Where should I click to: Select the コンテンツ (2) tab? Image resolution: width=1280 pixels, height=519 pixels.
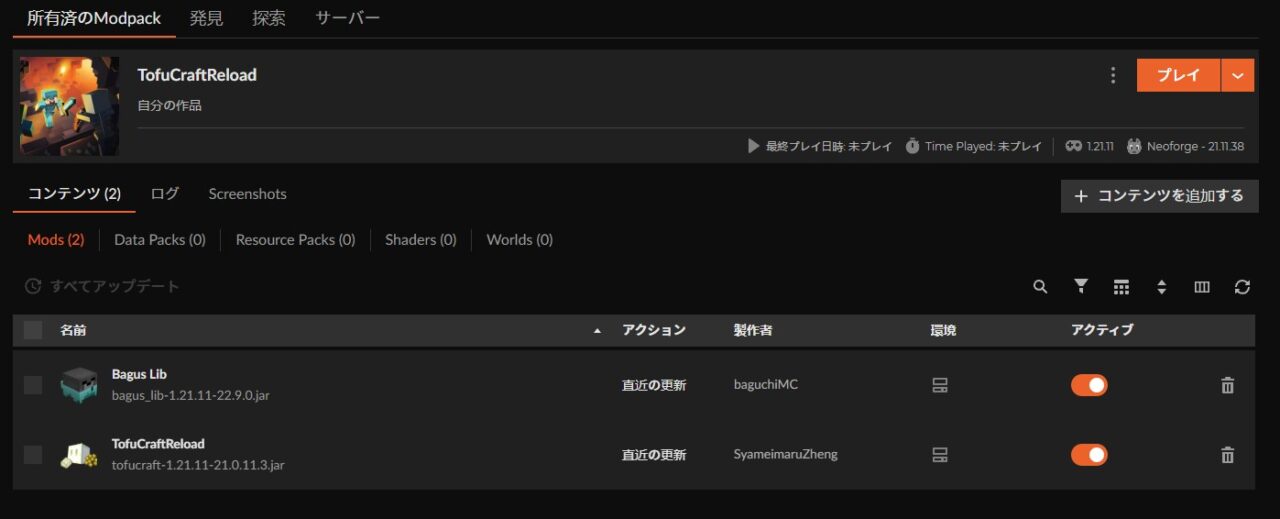point(74,194)
